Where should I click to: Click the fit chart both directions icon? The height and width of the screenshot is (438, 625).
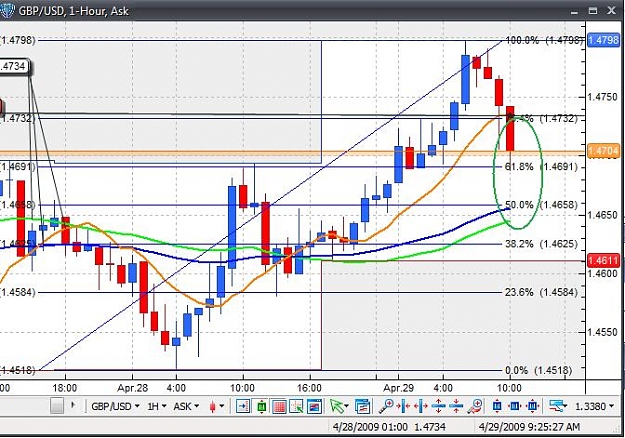pos(533,406)
